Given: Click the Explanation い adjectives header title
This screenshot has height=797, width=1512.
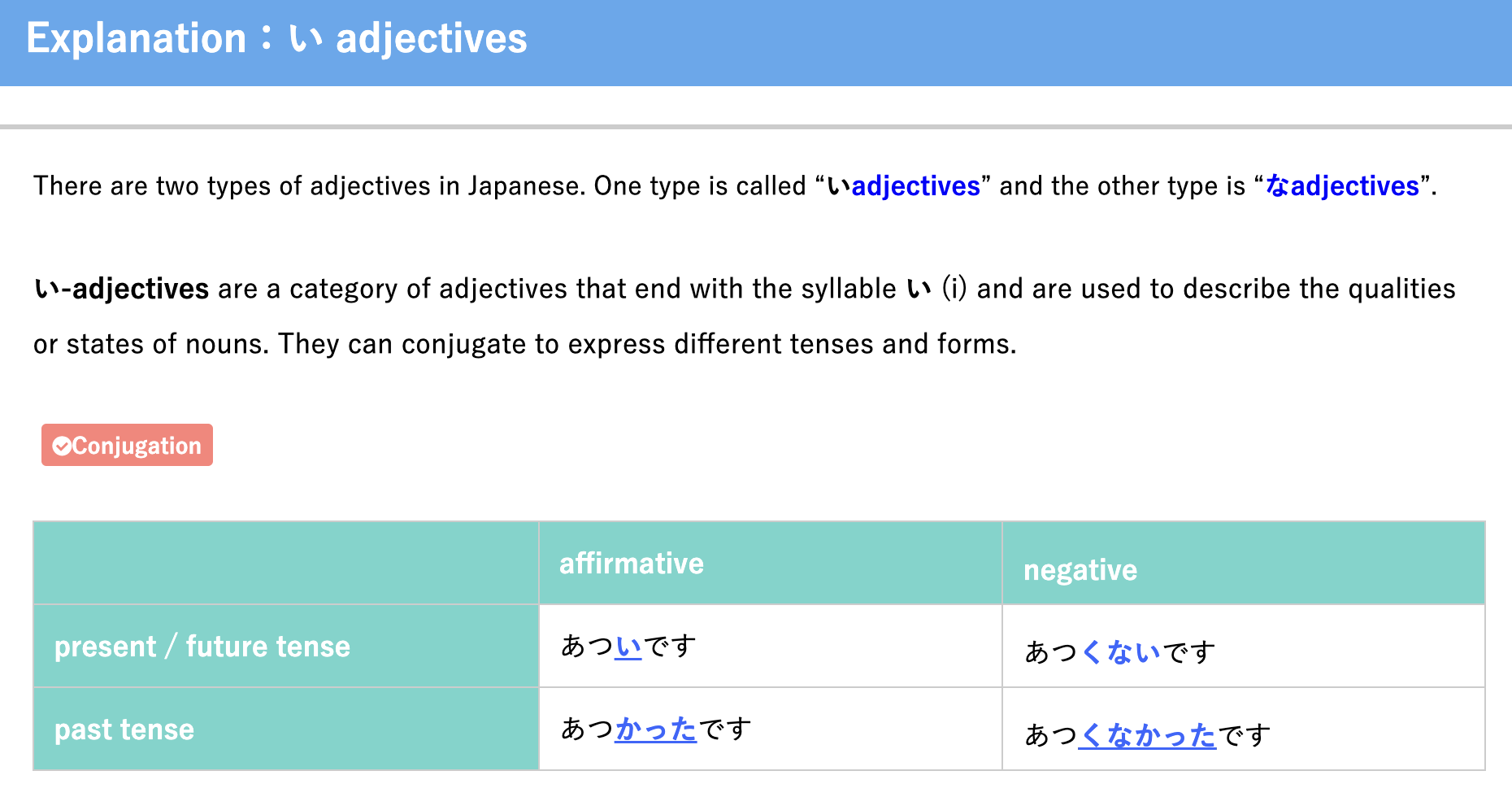Looking at the screenshot, I should pos(276,39).
